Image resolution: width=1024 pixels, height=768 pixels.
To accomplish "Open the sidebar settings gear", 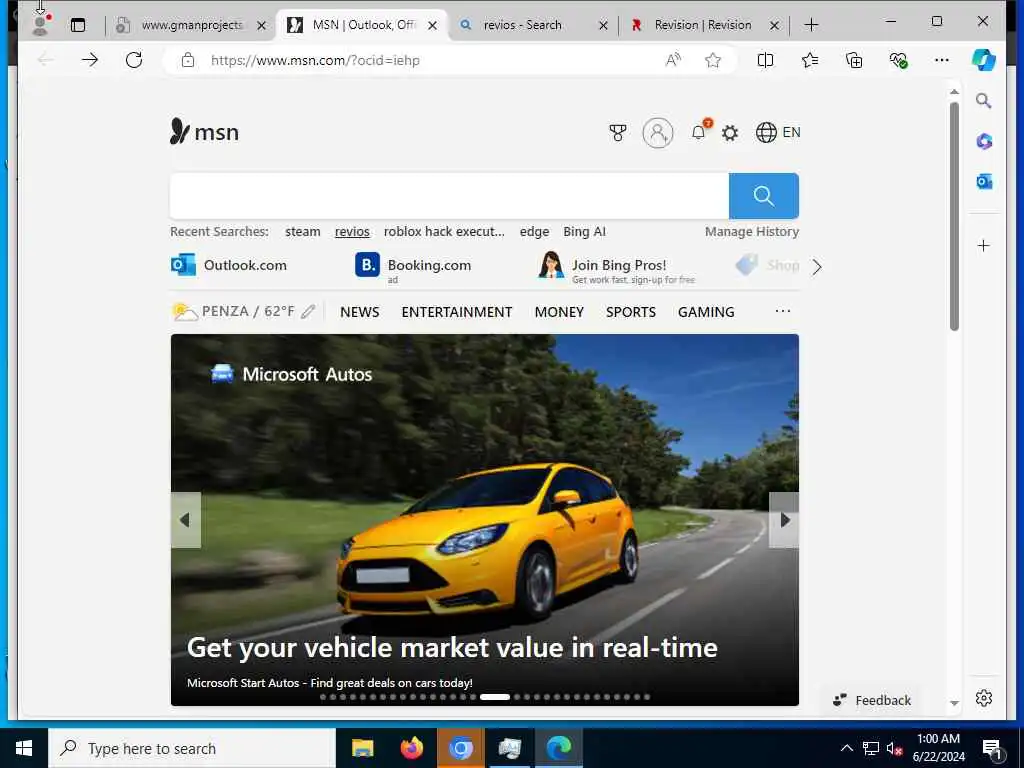I will pyautogui.click(x=984, y=698).
